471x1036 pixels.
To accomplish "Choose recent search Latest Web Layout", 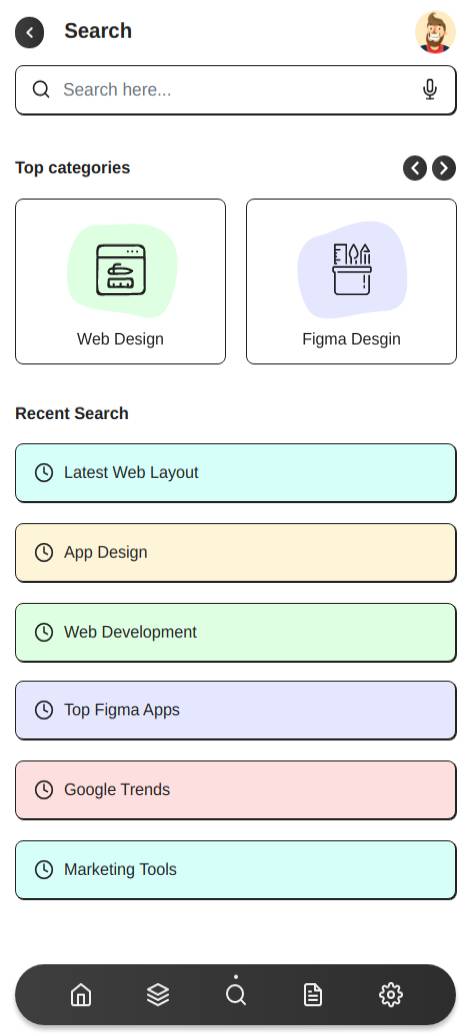I will (x=236, y=472).
